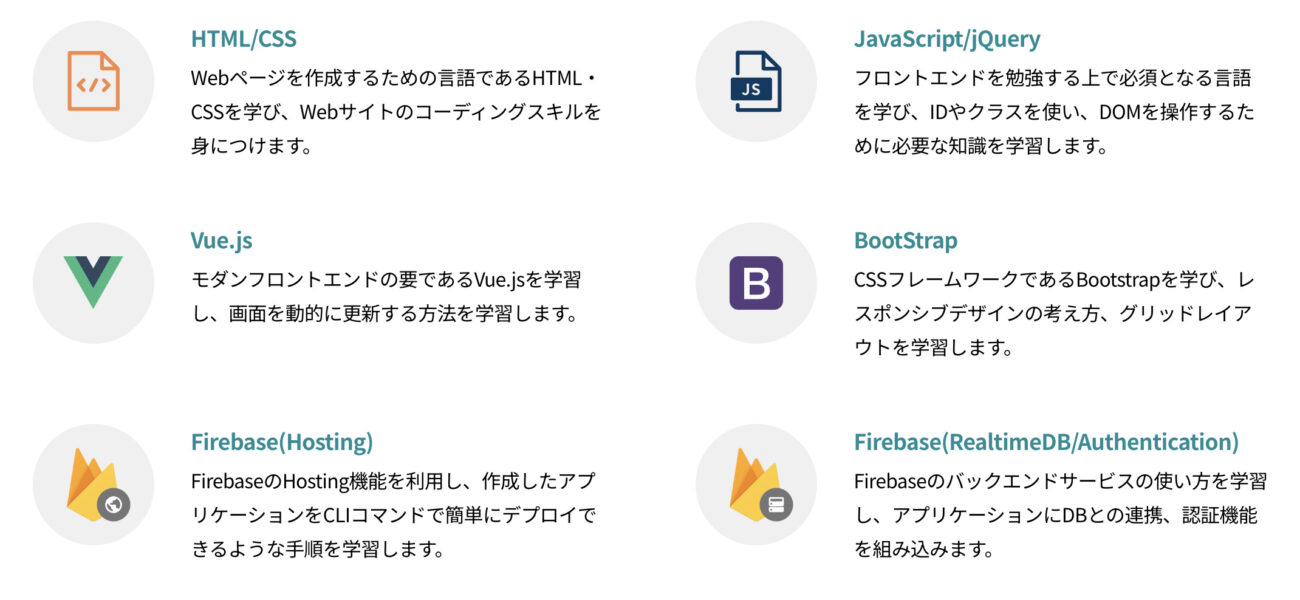Open the JavaScript/jQuery heading link
Screen dimensions: 1300x600
(946, 39)
